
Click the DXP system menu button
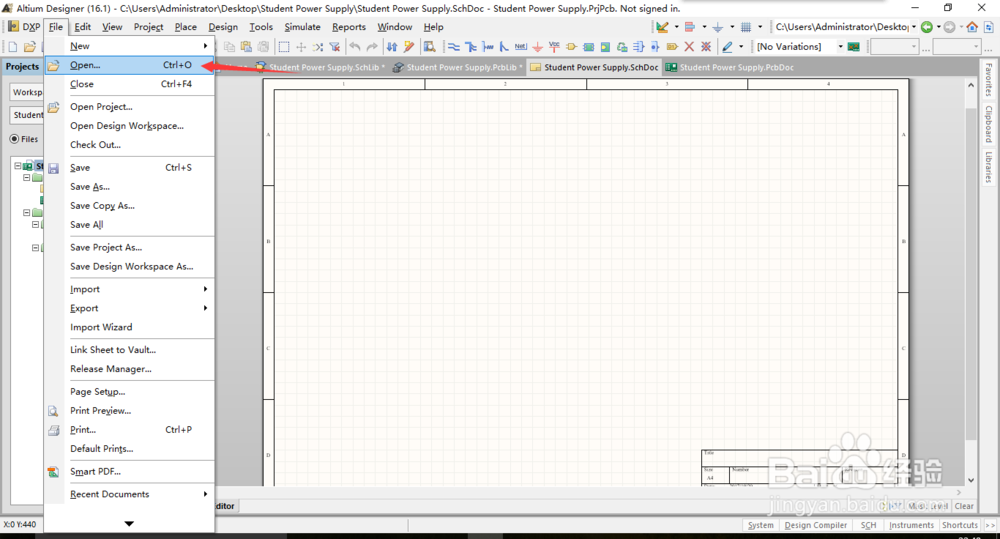tap(24, 27)
